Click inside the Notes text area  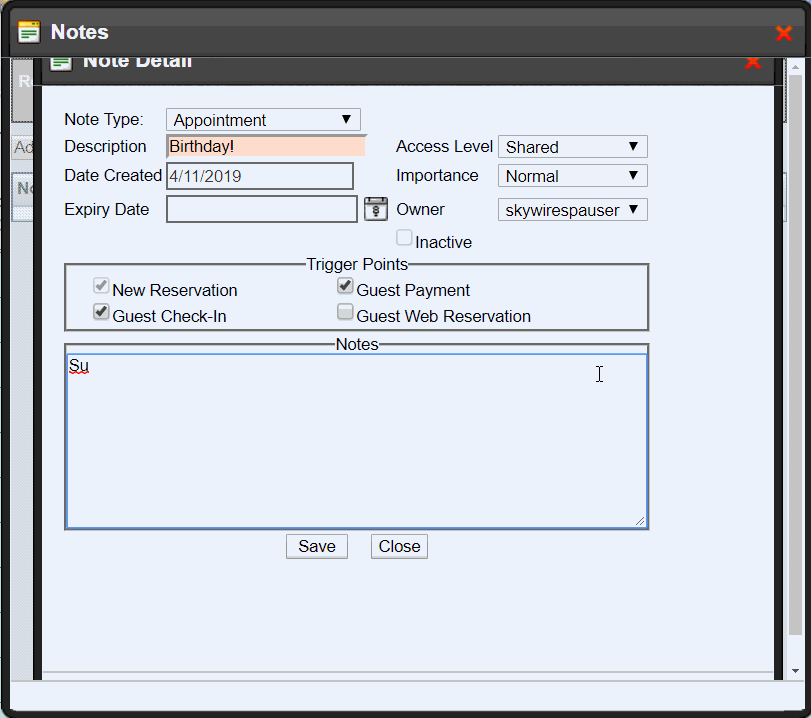pos(357,441)
